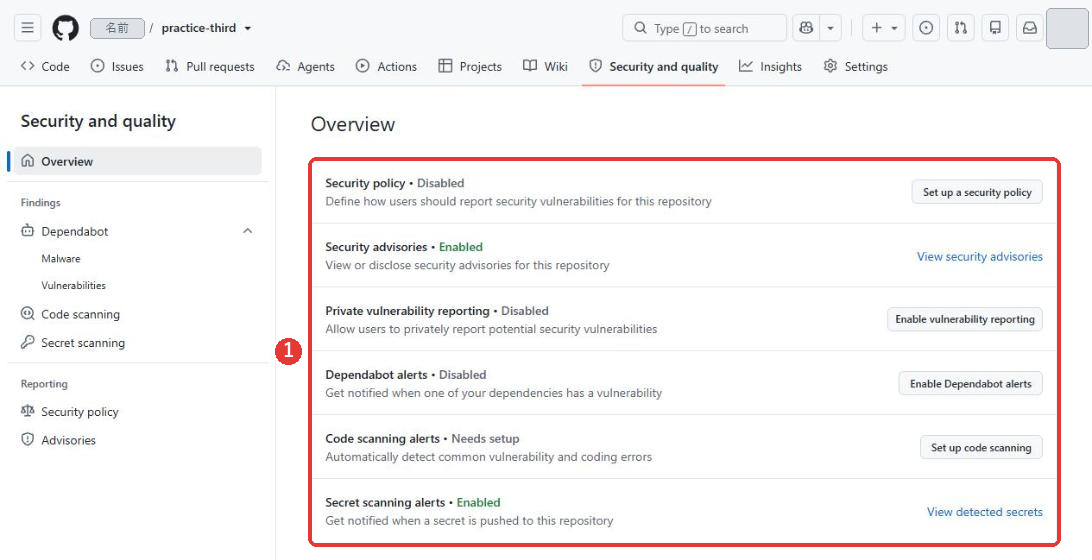Screen dimensions: 1092x560
Task: Click the Security policy row title
Action: coord(365,183)
